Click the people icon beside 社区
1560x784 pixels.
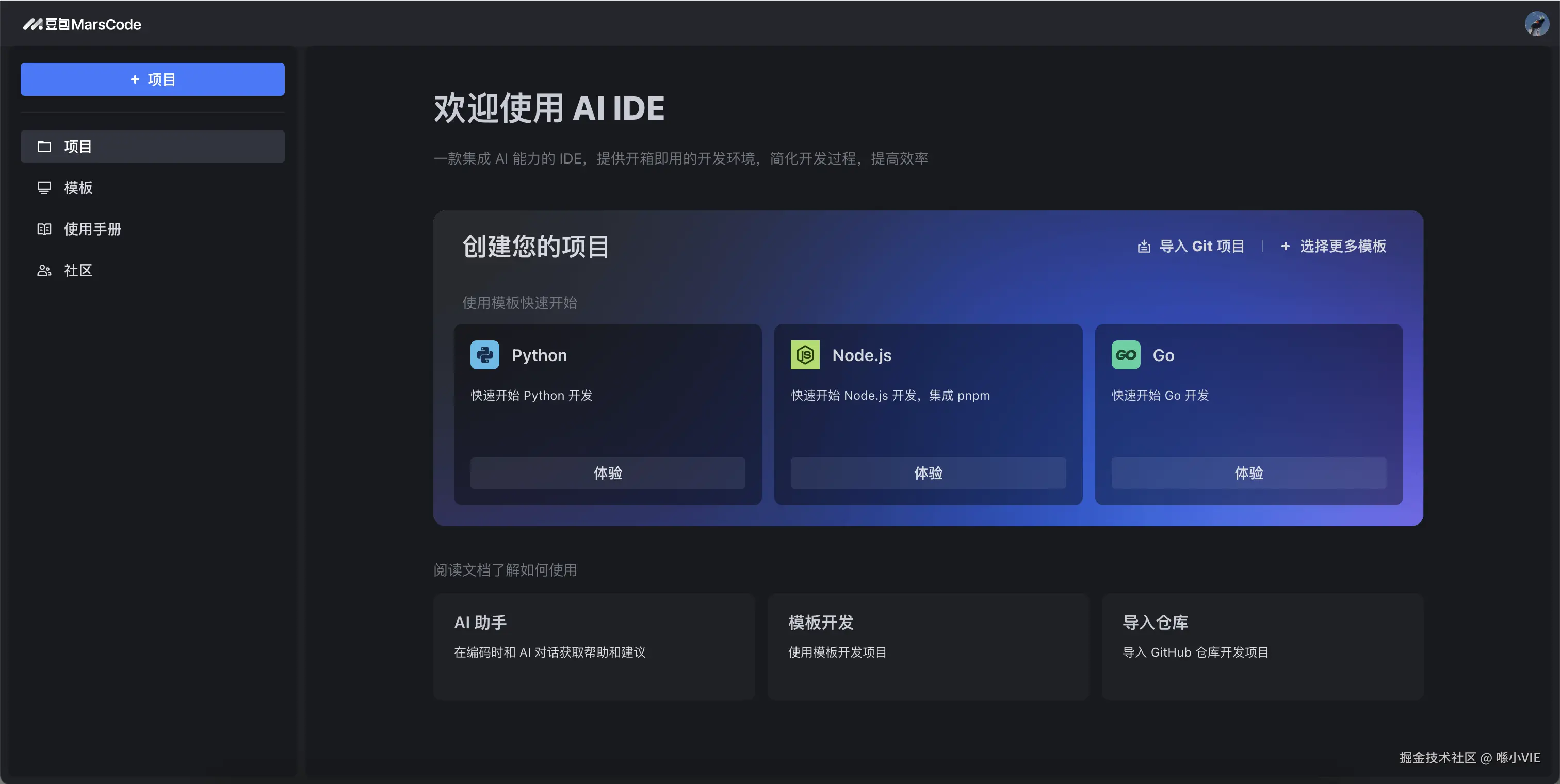44,271
